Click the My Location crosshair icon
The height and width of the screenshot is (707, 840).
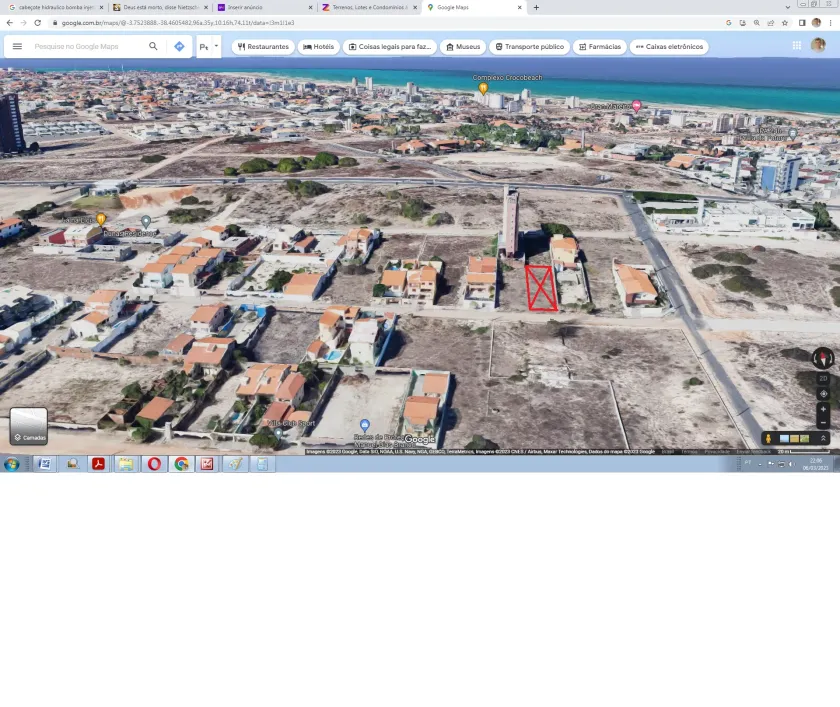coord(822,394)
